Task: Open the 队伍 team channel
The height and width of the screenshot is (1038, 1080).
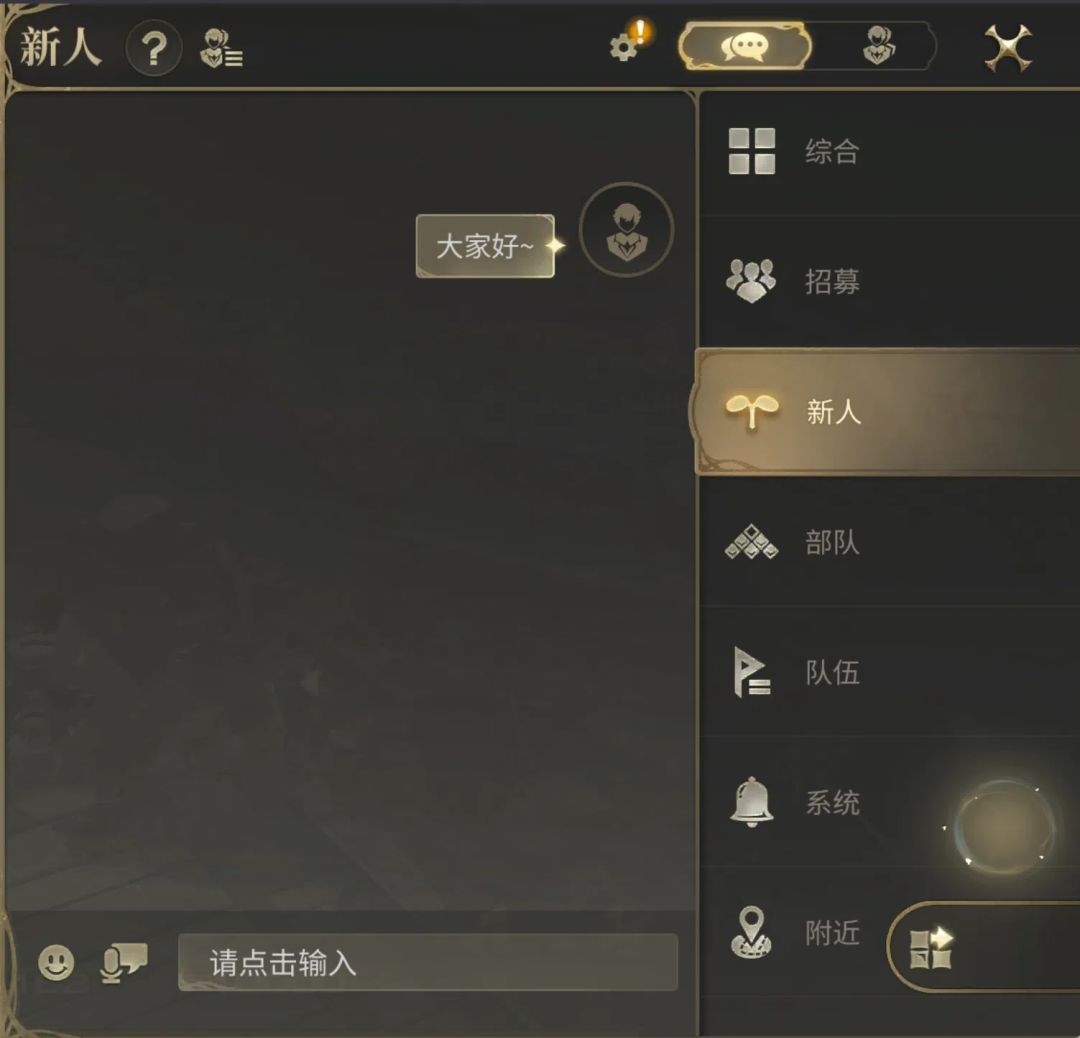Action: tap(889, 672)
